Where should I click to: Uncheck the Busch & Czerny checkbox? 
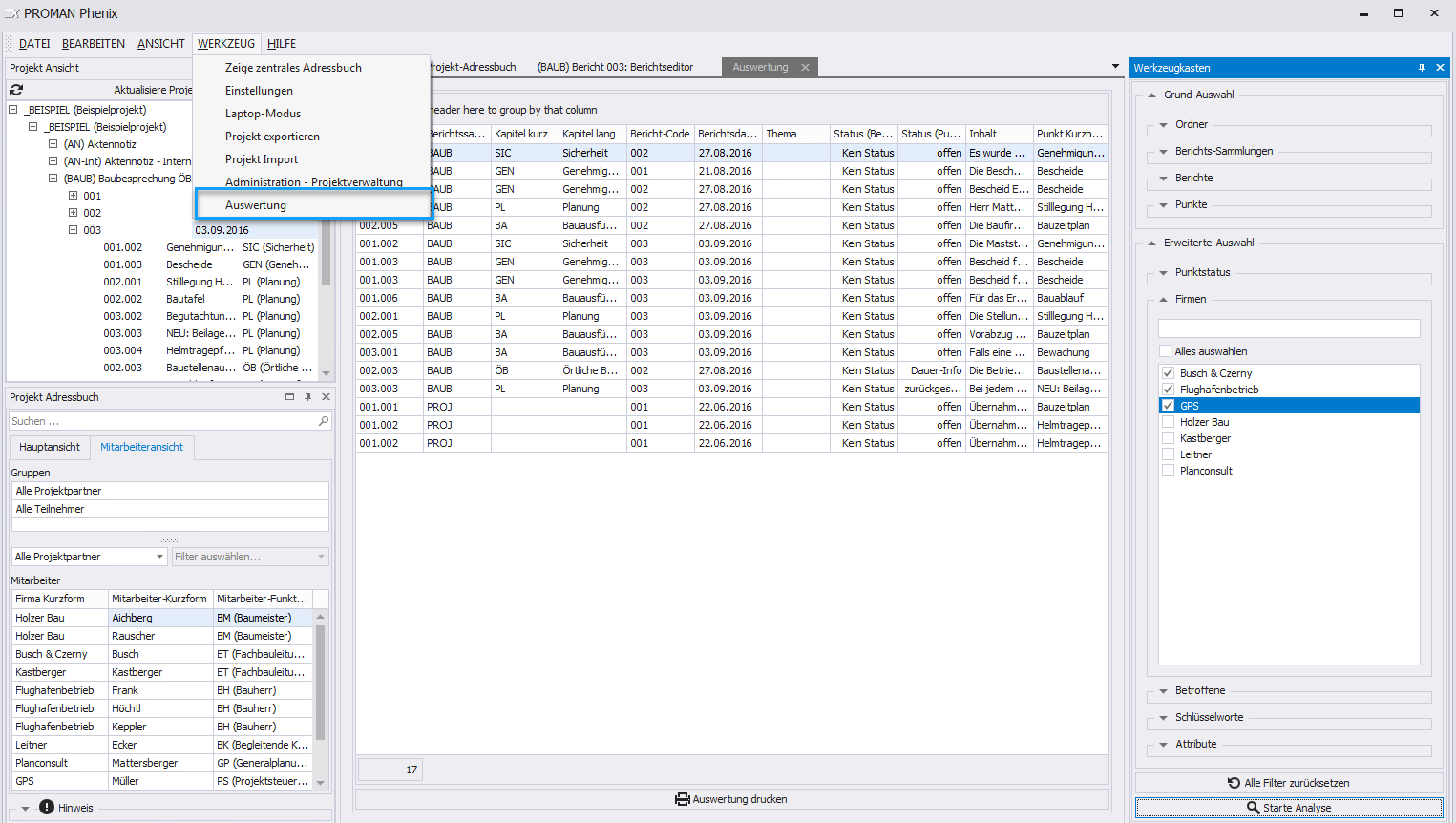coord(1168,373)
